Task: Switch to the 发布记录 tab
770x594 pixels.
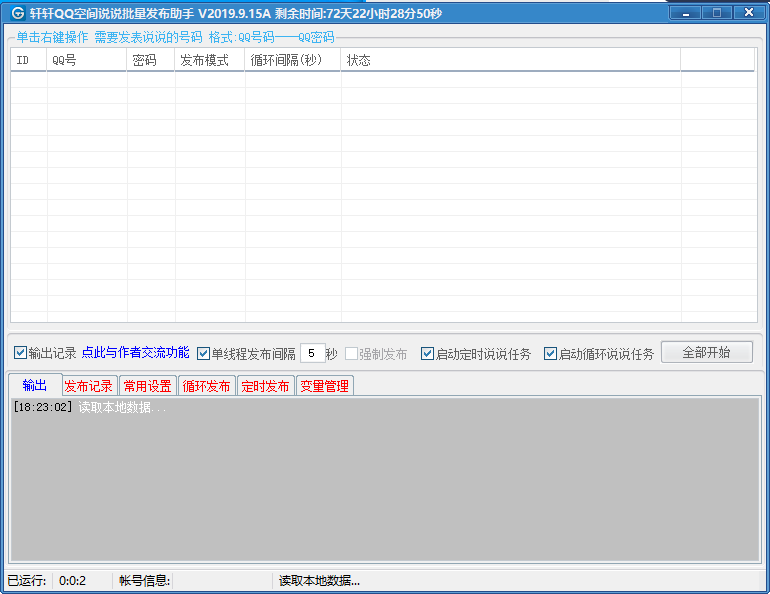Action: (x=89, y=386)
